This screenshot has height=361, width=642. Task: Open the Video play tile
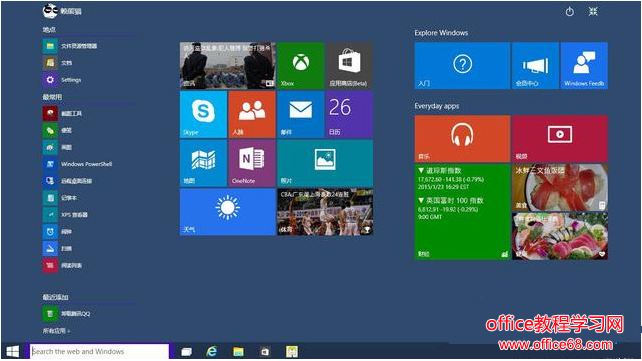coord(560,139)
